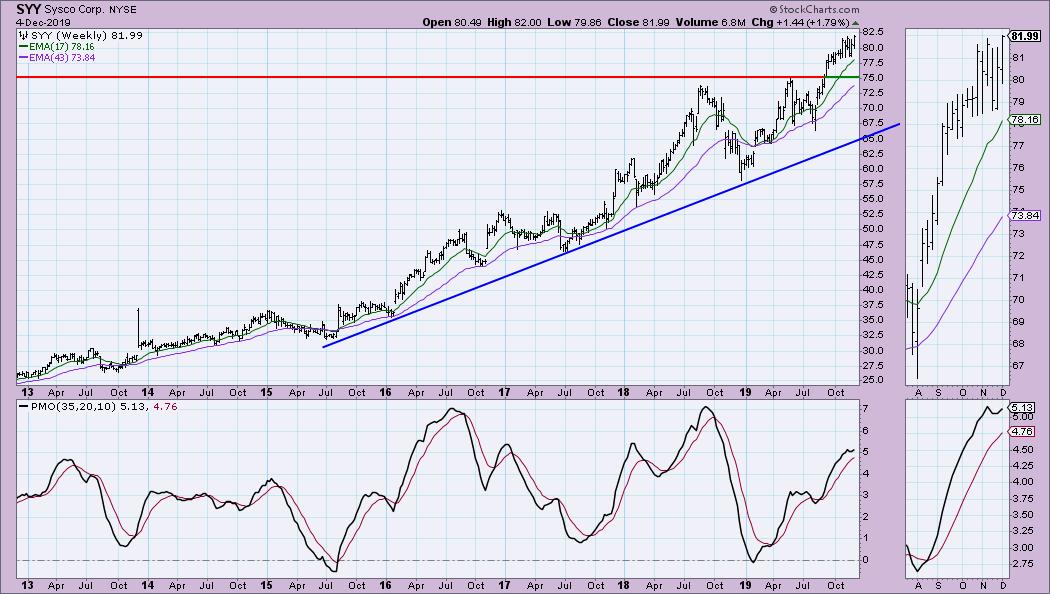Click the up-arrow triangle after the Chg value
The height and width of the screenshot is (594, 1050).
tap(855, 23)
